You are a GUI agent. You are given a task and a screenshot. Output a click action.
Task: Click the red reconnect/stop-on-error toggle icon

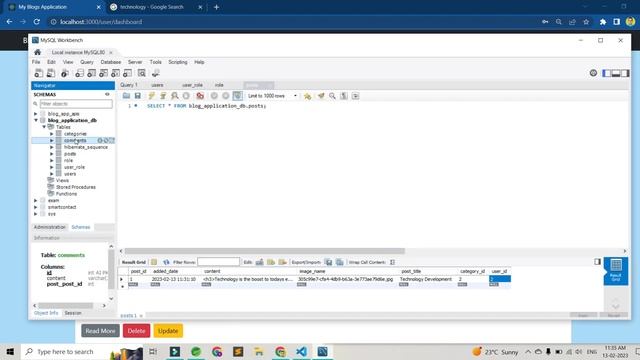(200, 96)
